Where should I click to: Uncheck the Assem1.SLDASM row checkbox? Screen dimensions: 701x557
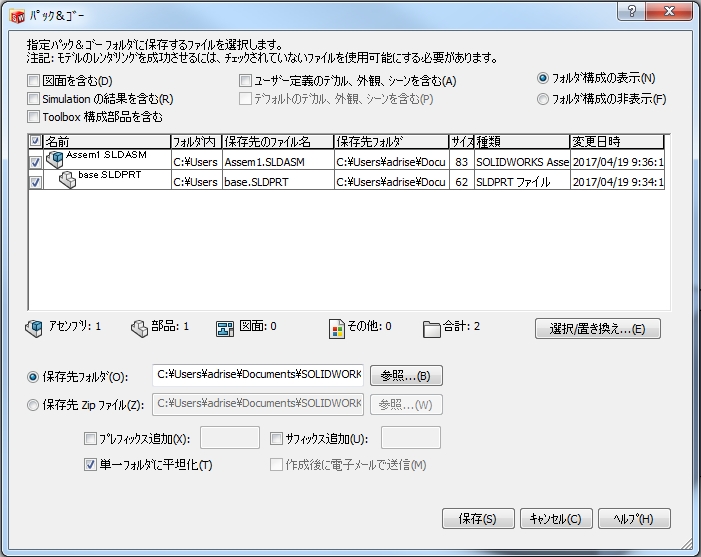(35, 161)
